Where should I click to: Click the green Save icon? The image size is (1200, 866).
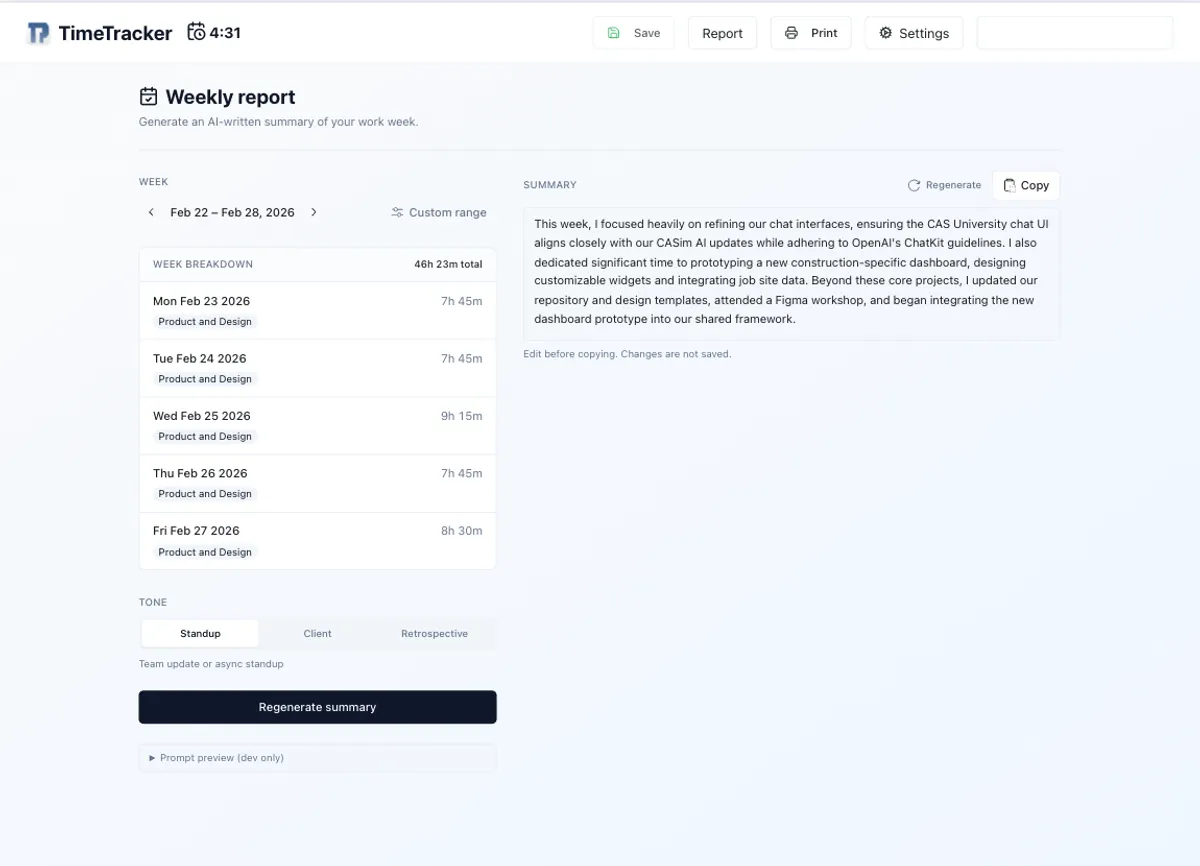pyautogui.click(x=615, y=32)
